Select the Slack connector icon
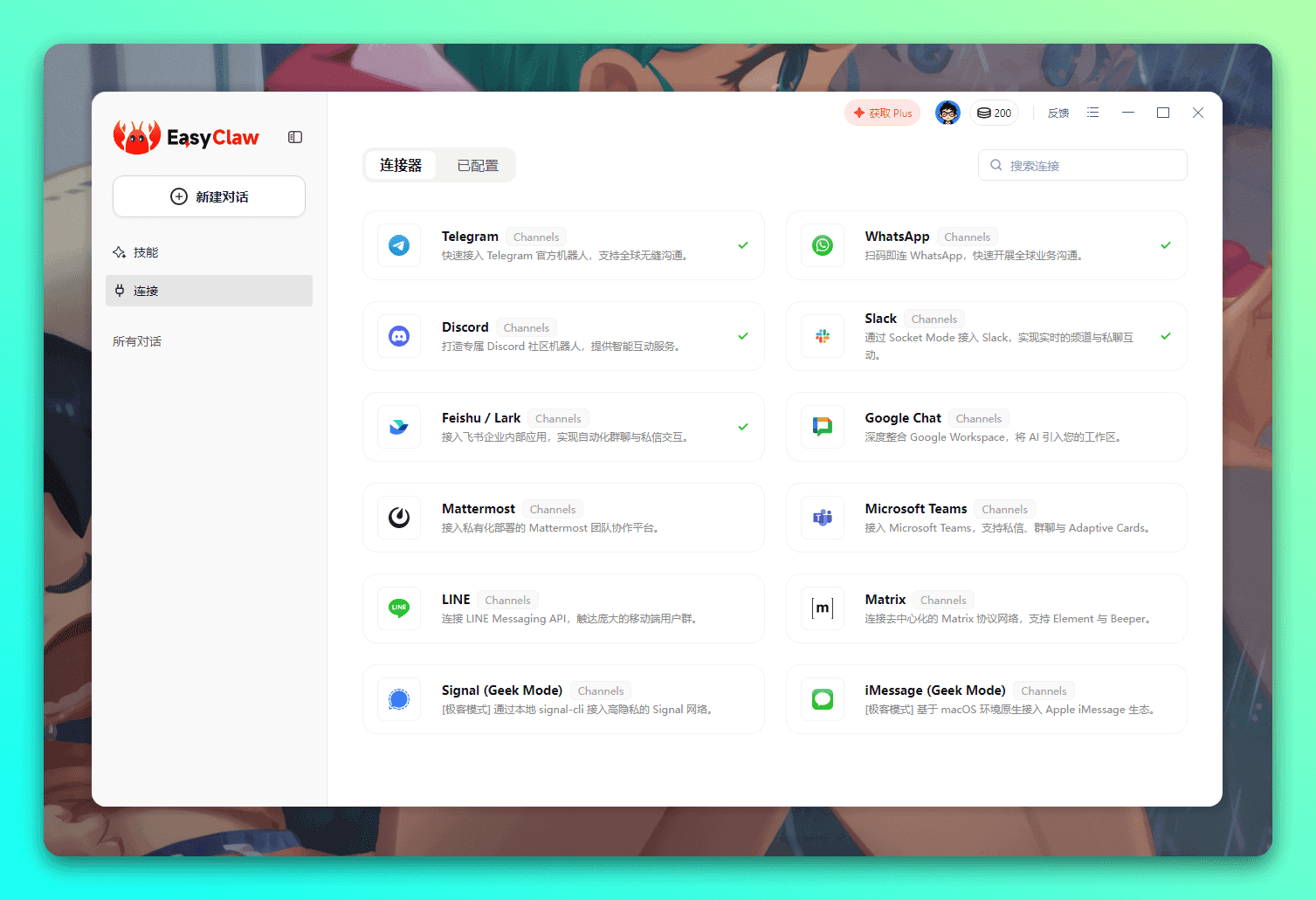 coord(823,336)
